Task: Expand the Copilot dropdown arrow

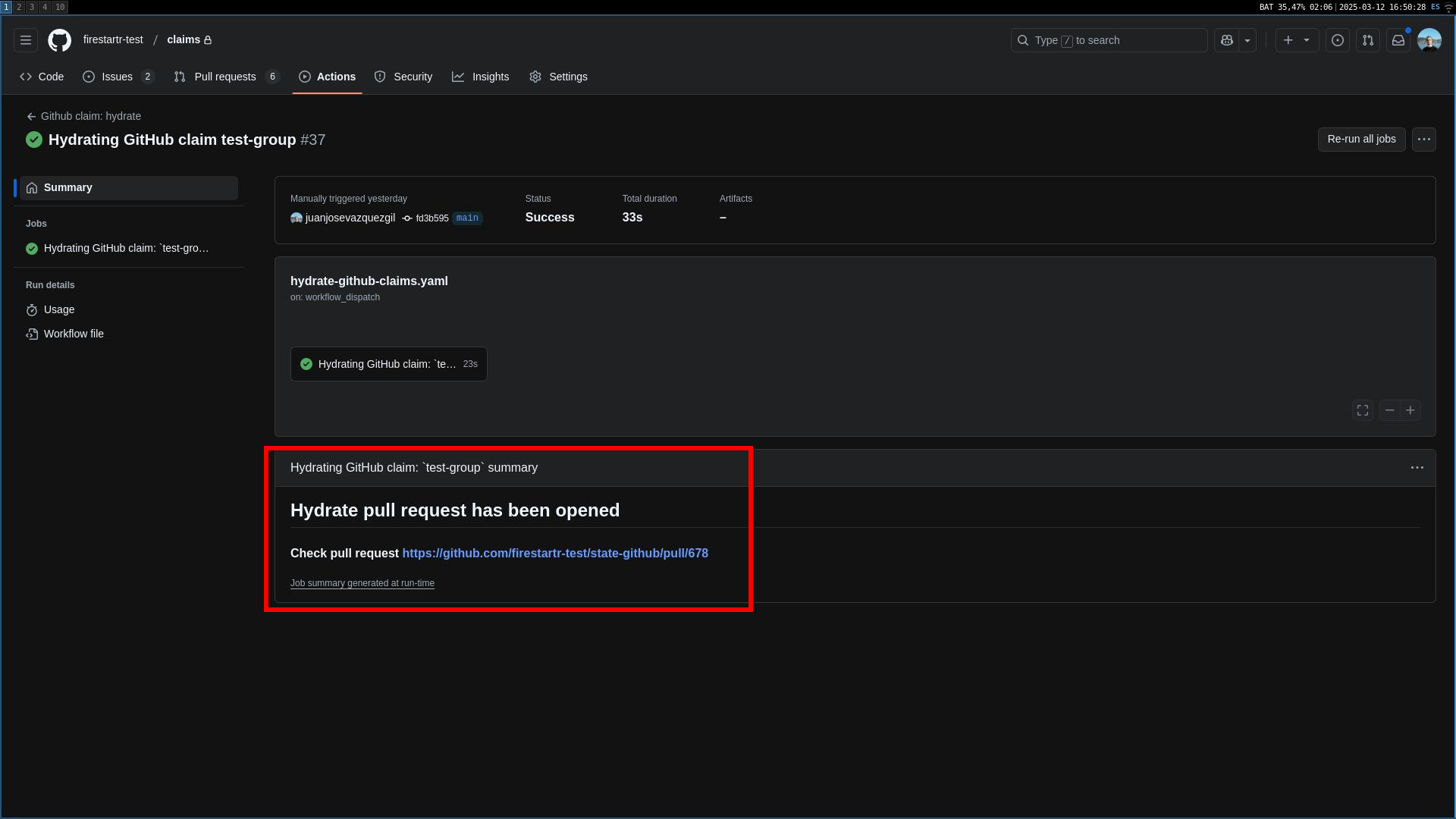Action: pos(1247,40)
